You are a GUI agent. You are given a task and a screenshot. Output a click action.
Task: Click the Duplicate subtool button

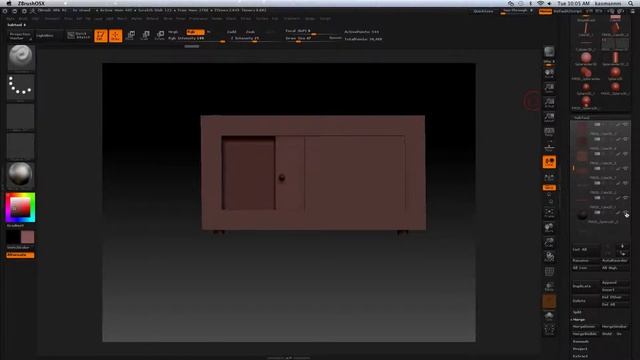pos(586,286)
